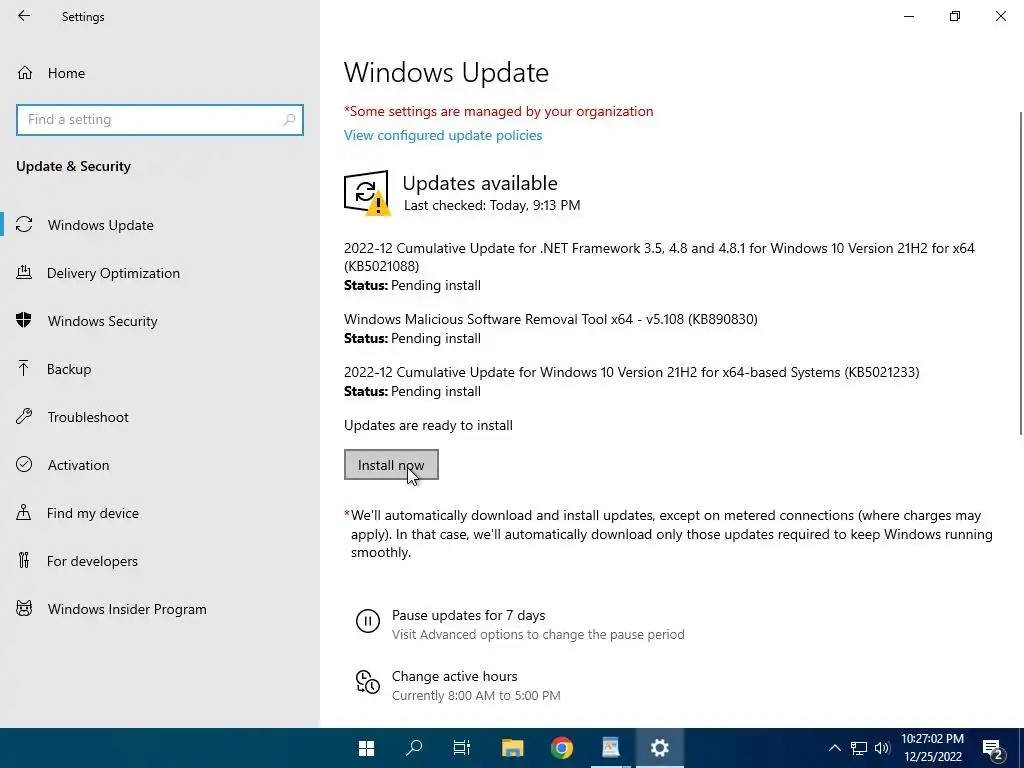Click the Updates available warning icon
This screenshot has height=768, width=1024.
(367, 193)
